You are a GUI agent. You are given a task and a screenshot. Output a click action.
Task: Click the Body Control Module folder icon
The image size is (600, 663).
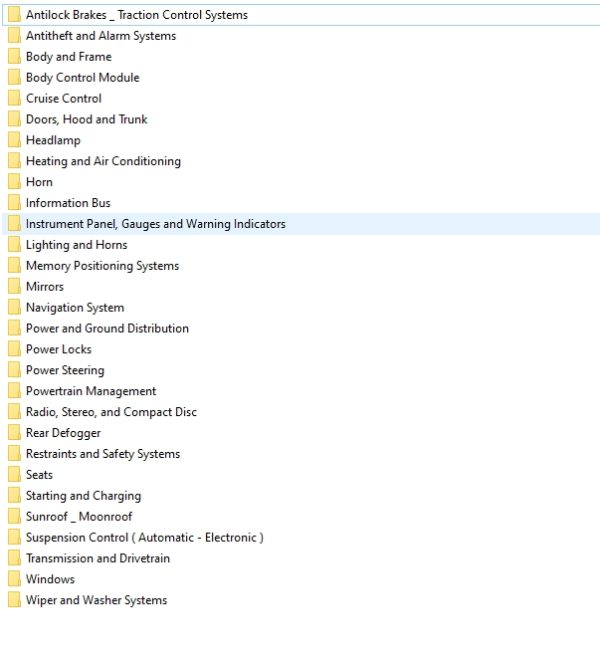[14, 77]
